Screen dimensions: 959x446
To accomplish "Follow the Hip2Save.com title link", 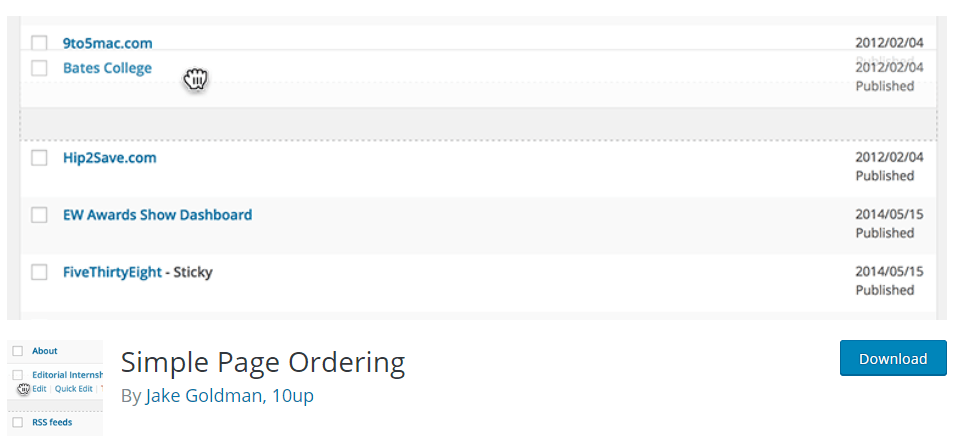I will (x=109, y=158).
